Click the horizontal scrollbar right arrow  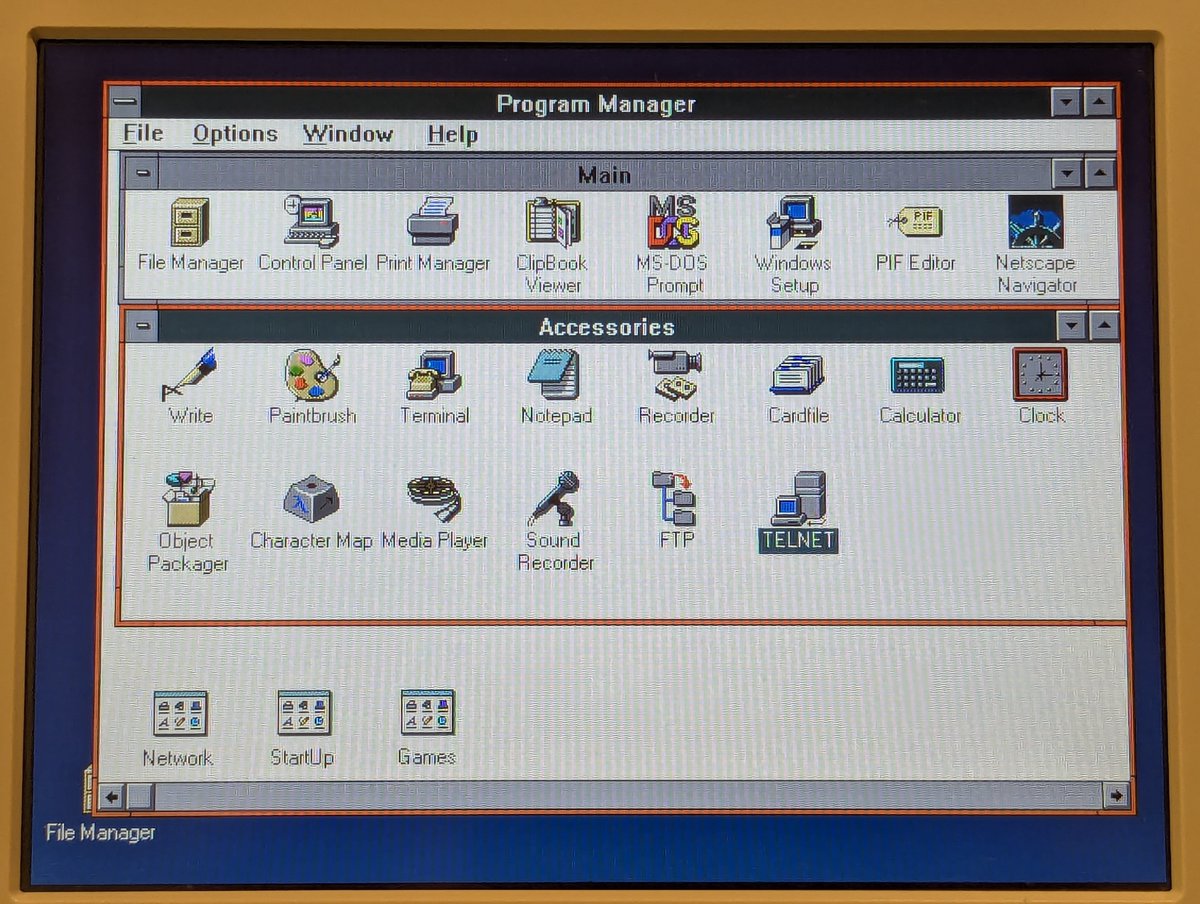click(1117, 796)
